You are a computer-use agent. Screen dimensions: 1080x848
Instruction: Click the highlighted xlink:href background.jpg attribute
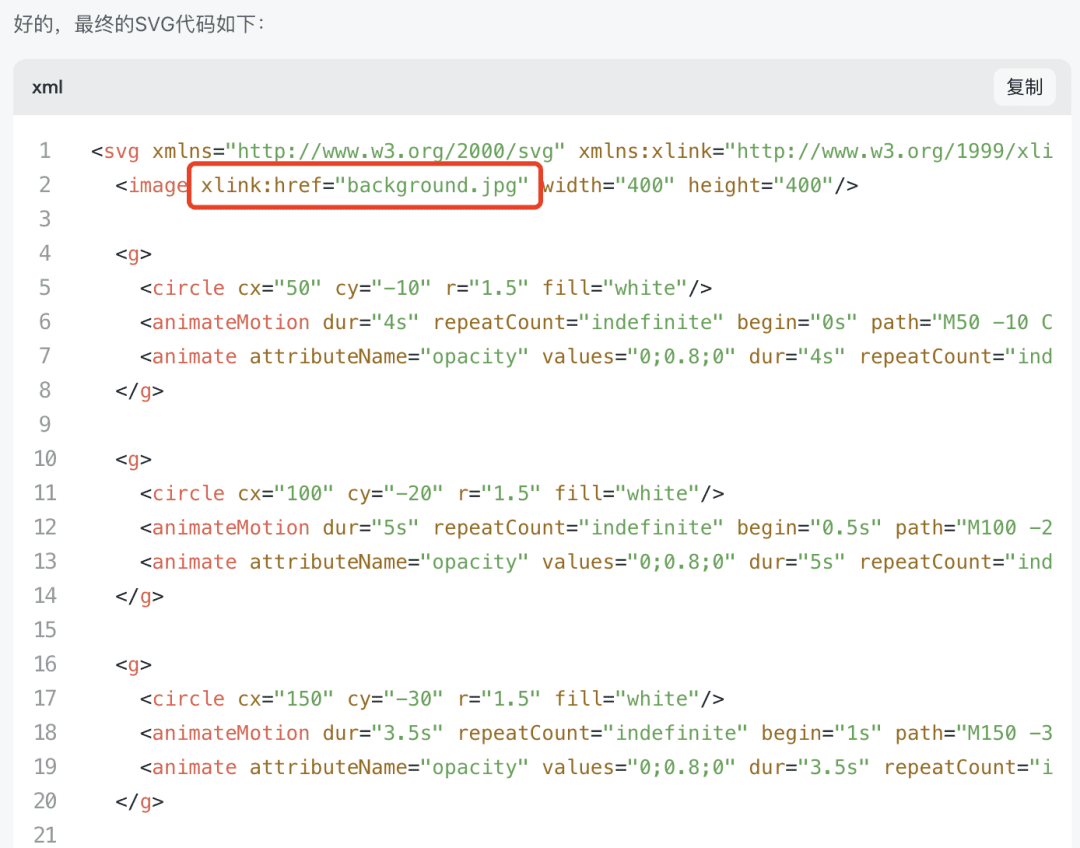click(x=364, y=185)
